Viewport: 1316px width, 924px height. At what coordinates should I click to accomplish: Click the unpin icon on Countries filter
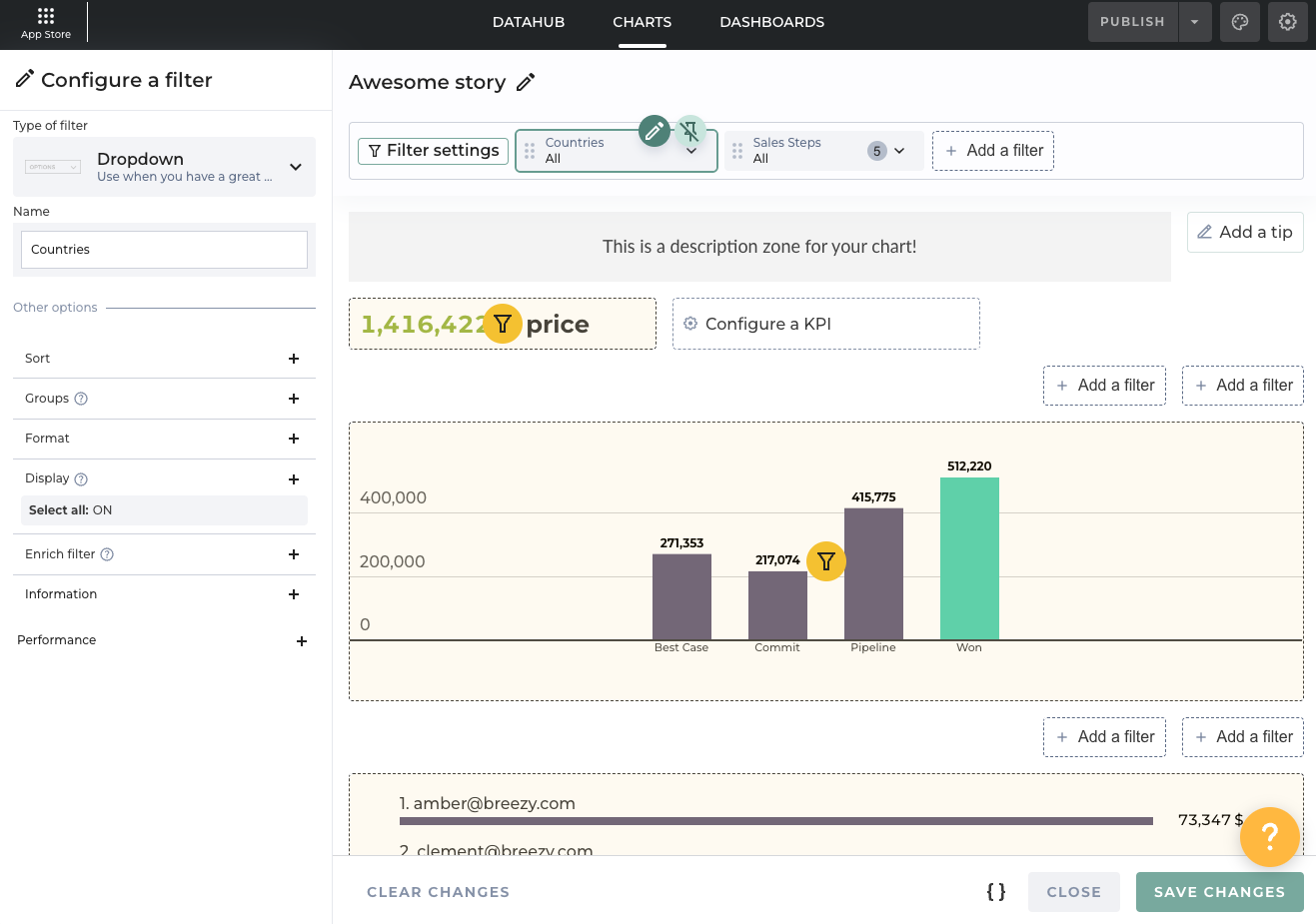[x=690, y=131]
